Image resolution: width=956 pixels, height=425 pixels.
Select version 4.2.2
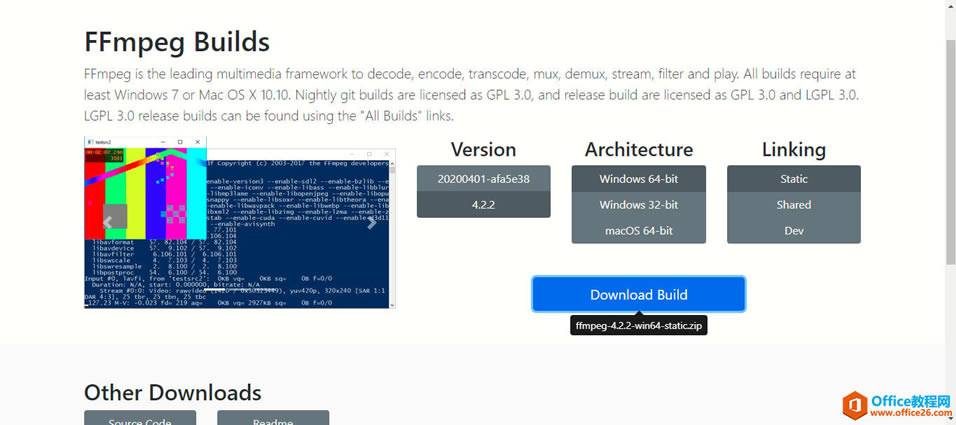click(x=483, y=205)
